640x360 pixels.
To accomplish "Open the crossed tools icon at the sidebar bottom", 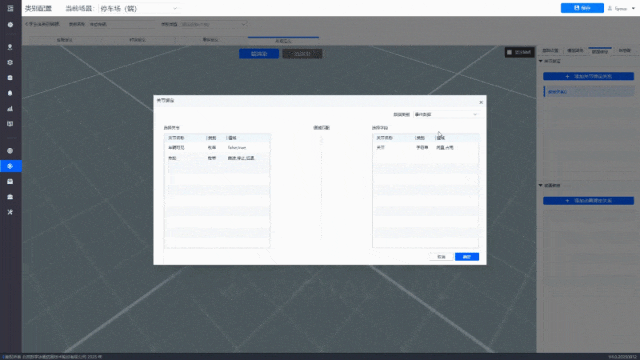I will click(x=10, y=212).
